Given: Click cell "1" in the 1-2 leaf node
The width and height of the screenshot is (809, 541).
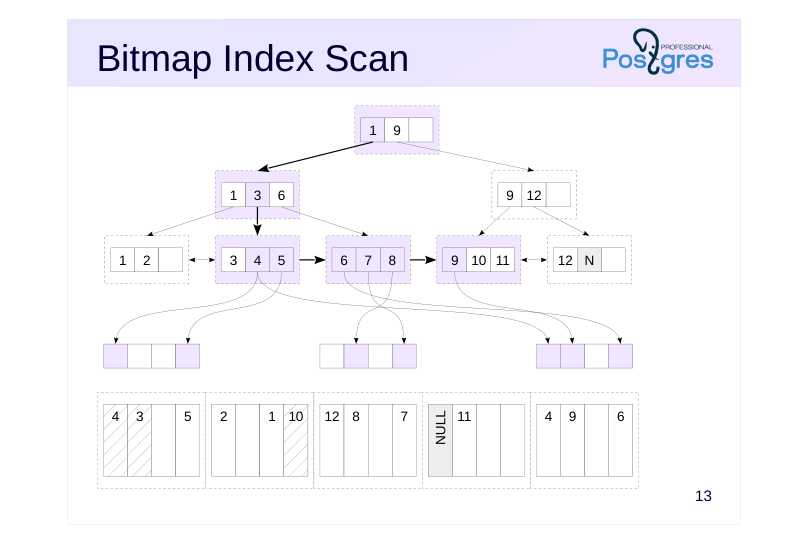Looking at the screenshot, I should (x=122, y=260).
